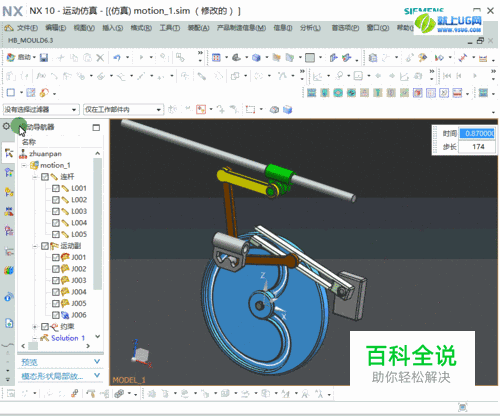Screen dimensions: 500x416
Task: Open the 分析(L) menu
Action: click(x=310, y=28)
